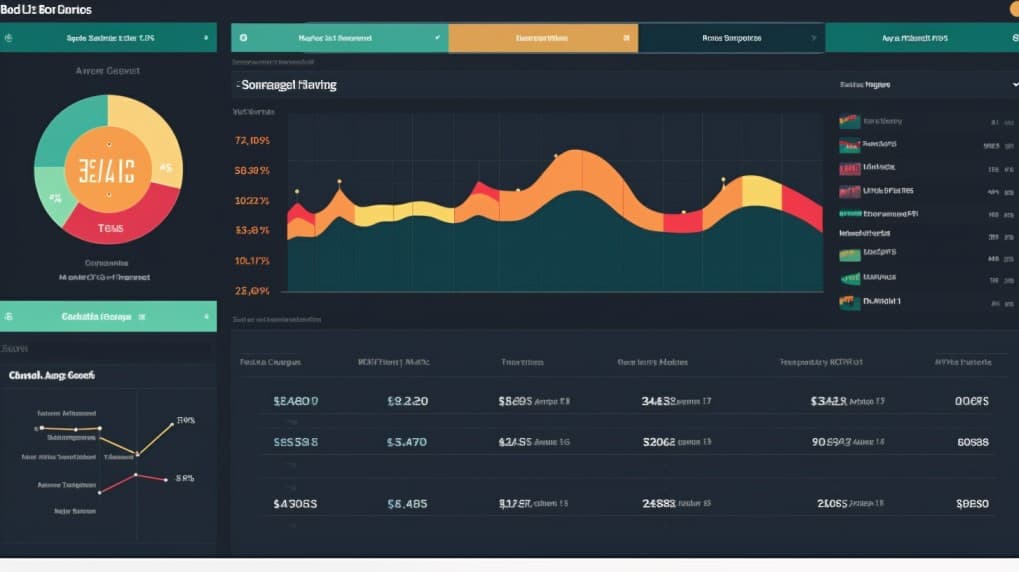Viewport: 1019px width, 572px height.
Task: Expand the 'Sonraagel Having' section header
Action: point(289,85)
